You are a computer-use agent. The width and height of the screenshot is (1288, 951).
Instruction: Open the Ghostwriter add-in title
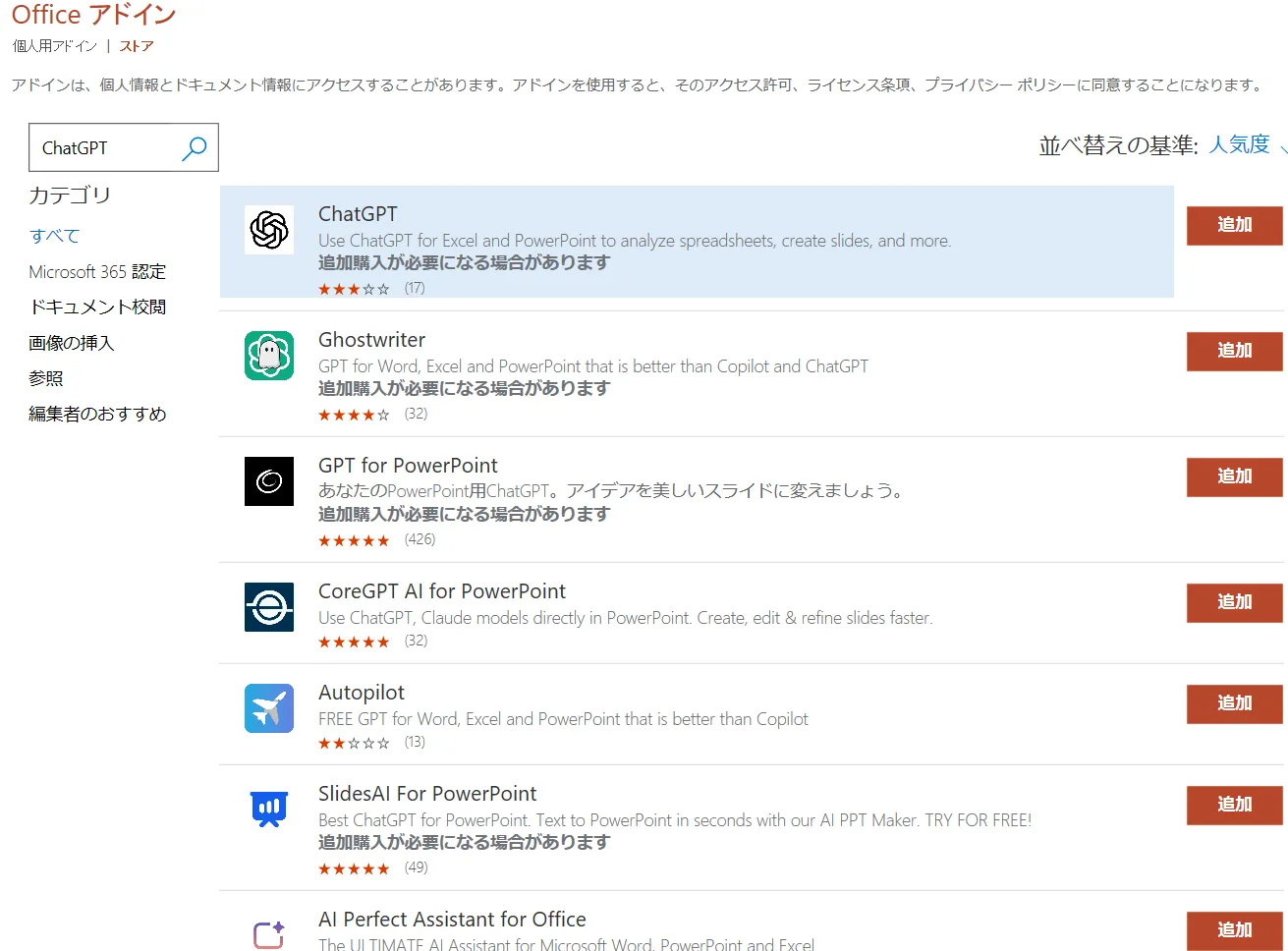(371, 340)
